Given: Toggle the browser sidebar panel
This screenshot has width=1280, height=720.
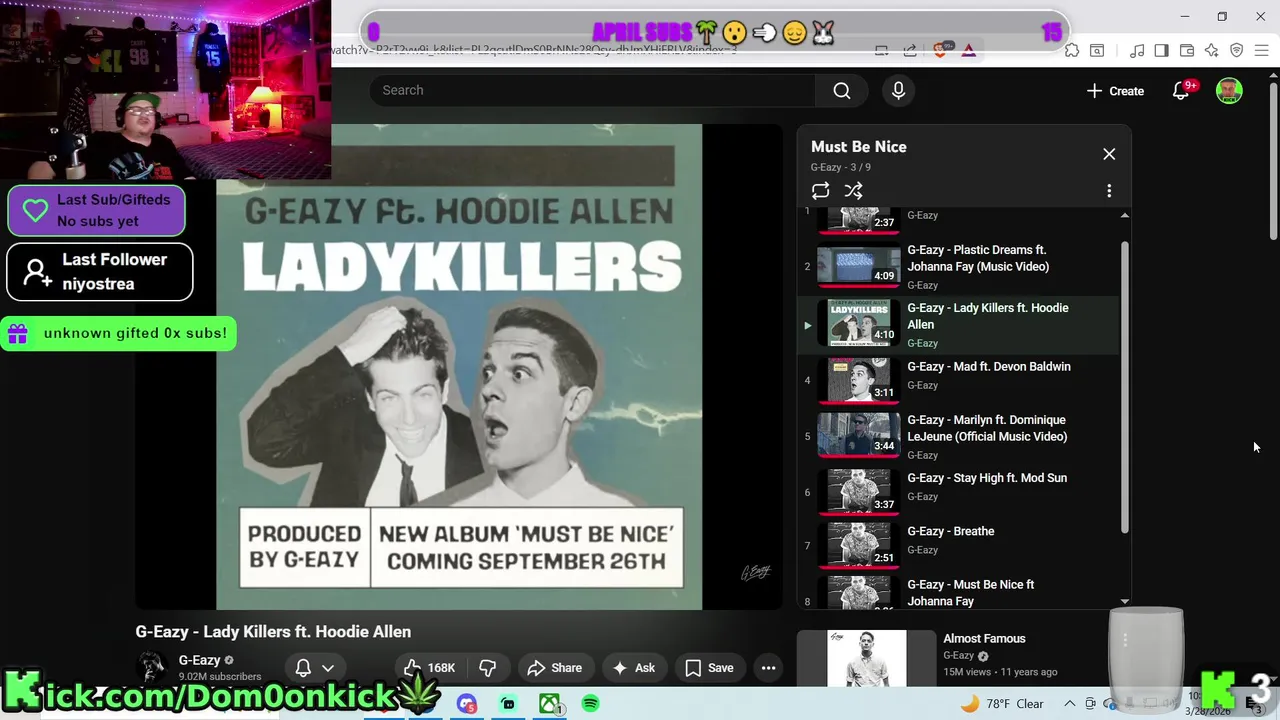Looking at the screenshot, I should [1161, 51].
